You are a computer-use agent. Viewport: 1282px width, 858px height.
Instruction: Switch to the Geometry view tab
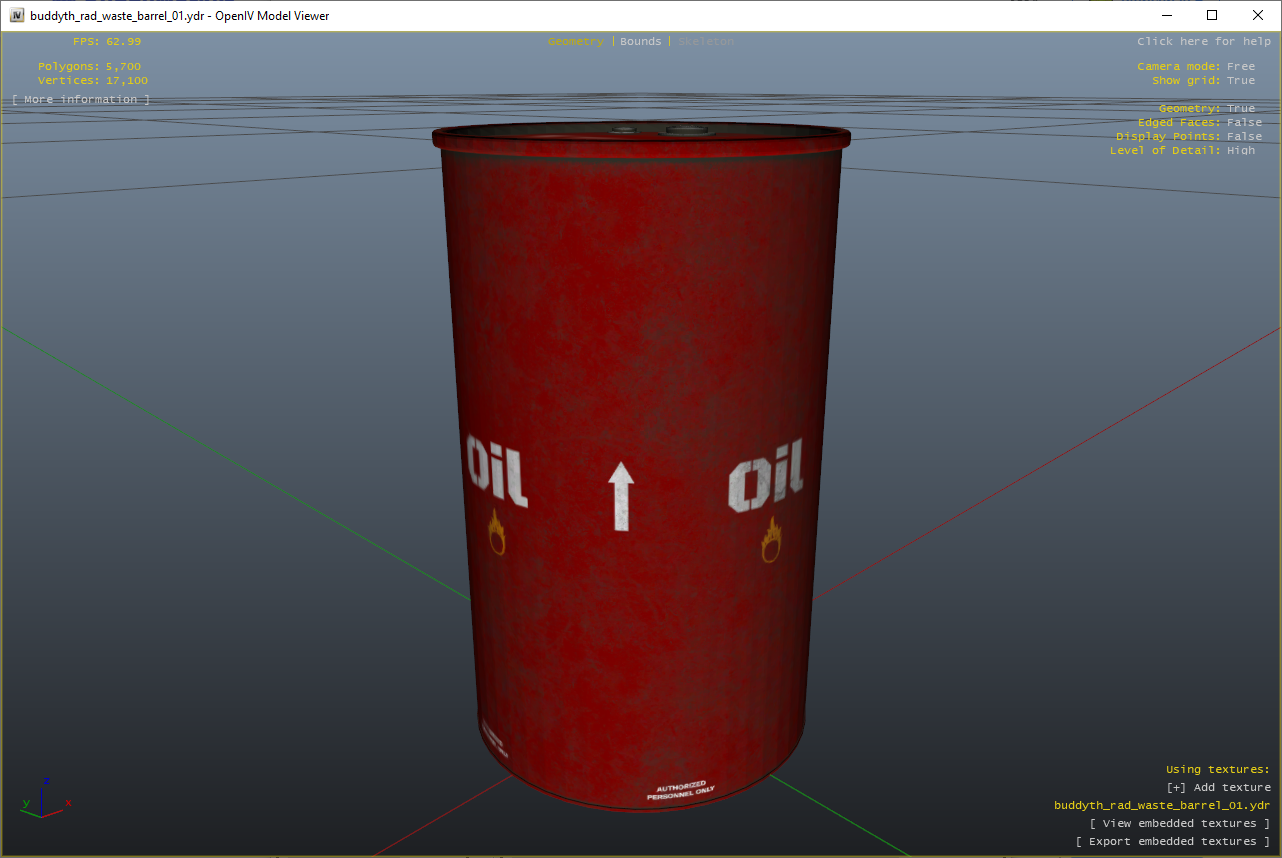[575, 42]
